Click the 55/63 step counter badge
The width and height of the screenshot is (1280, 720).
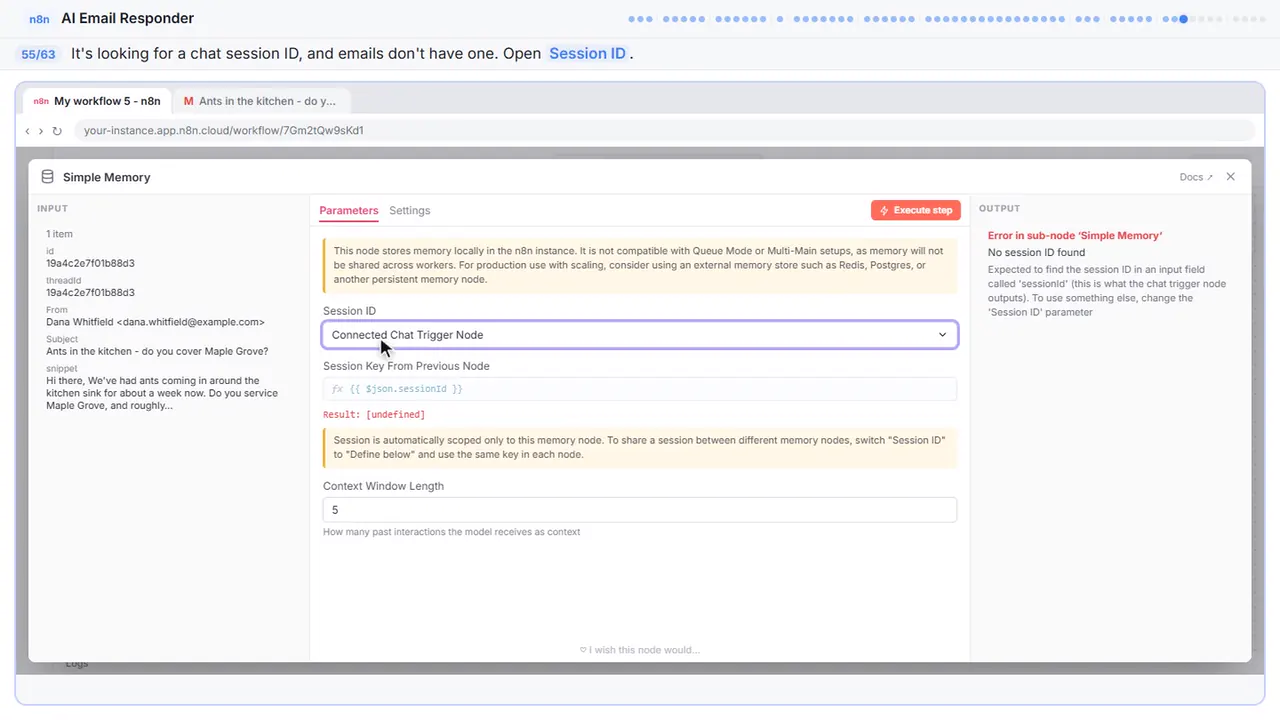[38, 54]
